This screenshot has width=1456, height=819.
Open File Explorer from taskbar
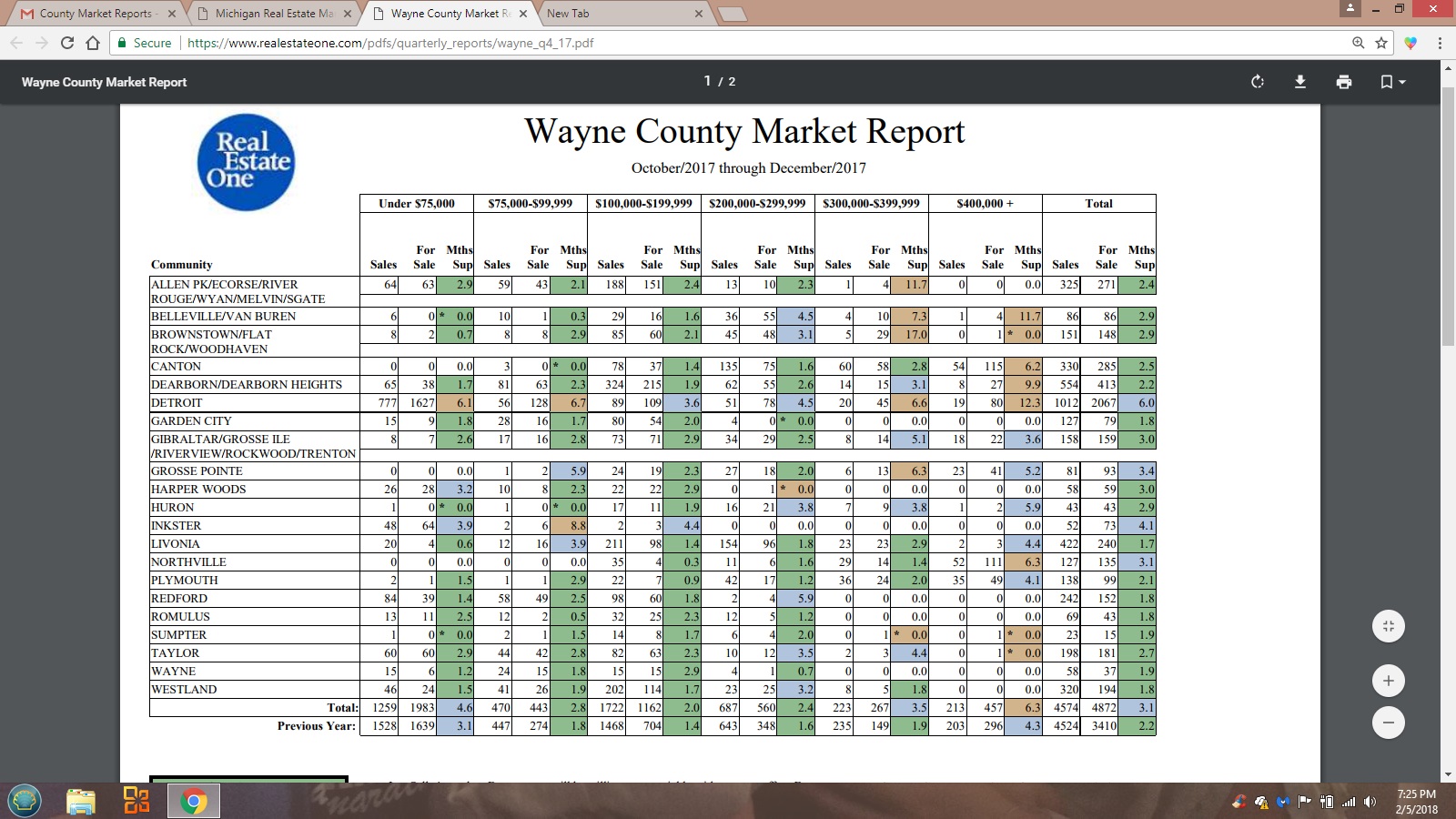(80, 802)
